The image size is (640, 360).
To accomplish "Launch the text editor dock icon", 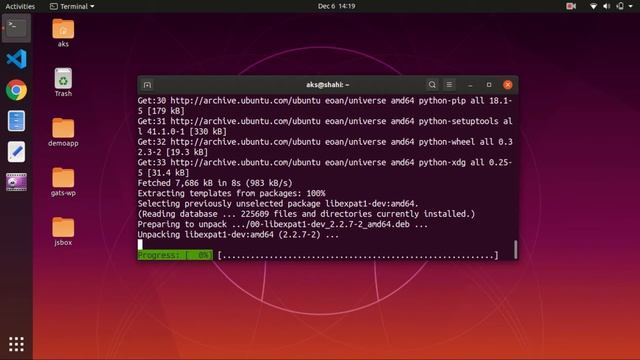I will pos(16,152).
